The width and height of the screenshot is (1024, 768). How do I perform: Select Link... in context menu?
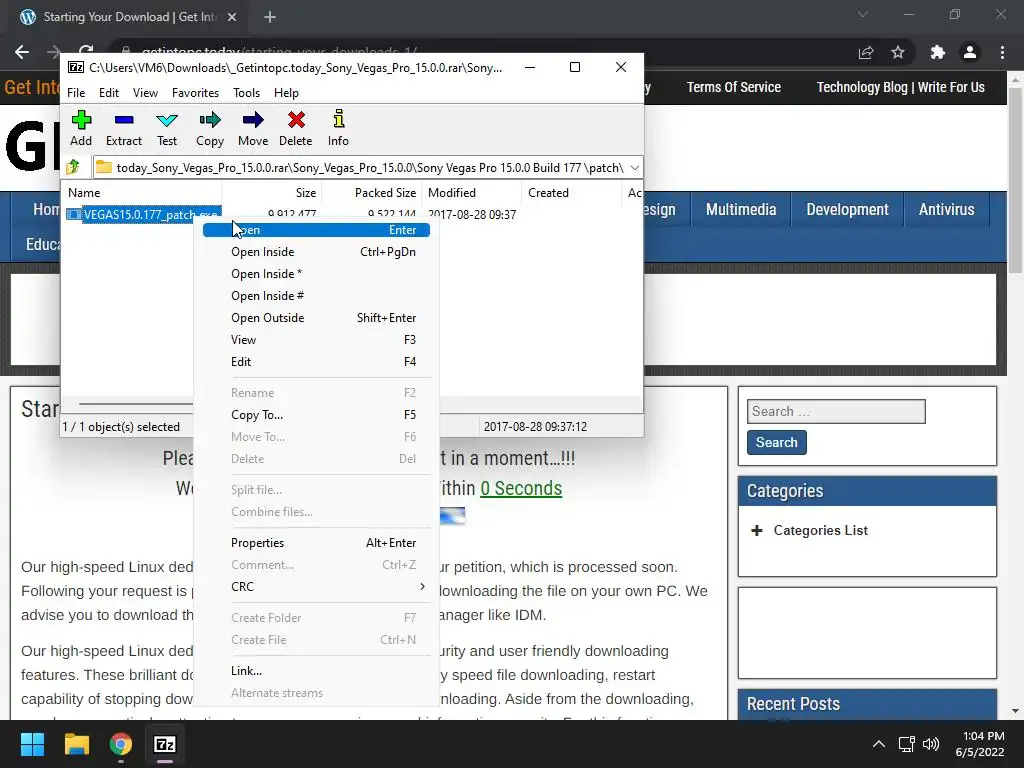tap(316, 671)
